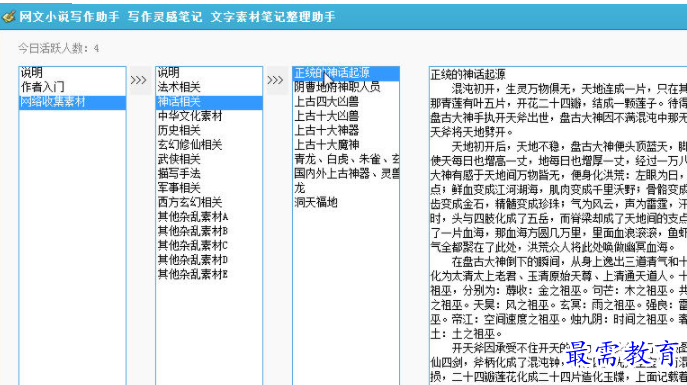
Task: Open 军事相关 category
Action: click(x=209, y=188)
